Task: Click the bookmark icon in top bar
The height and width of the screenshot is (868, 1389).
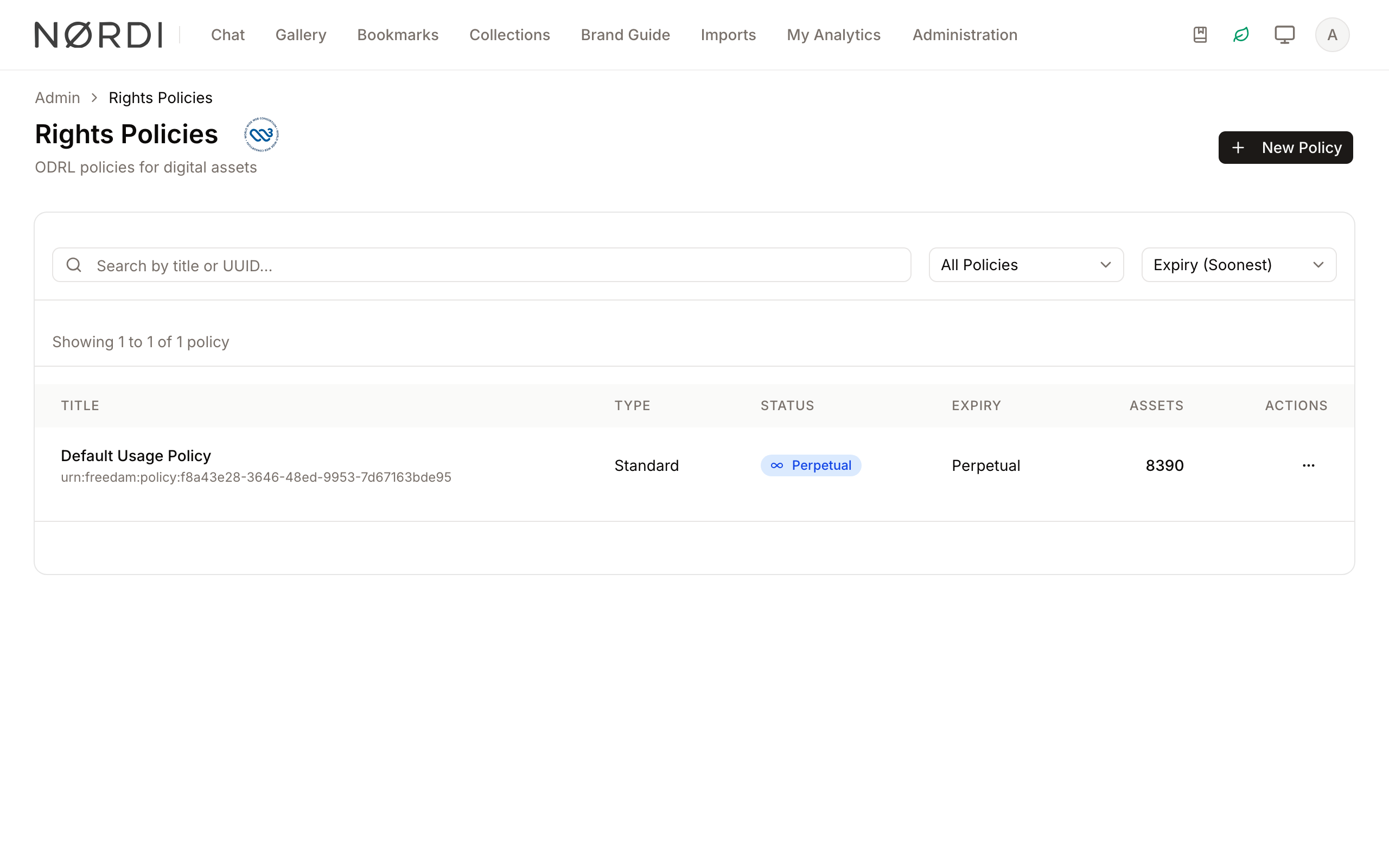Action: coord(1200,35)
